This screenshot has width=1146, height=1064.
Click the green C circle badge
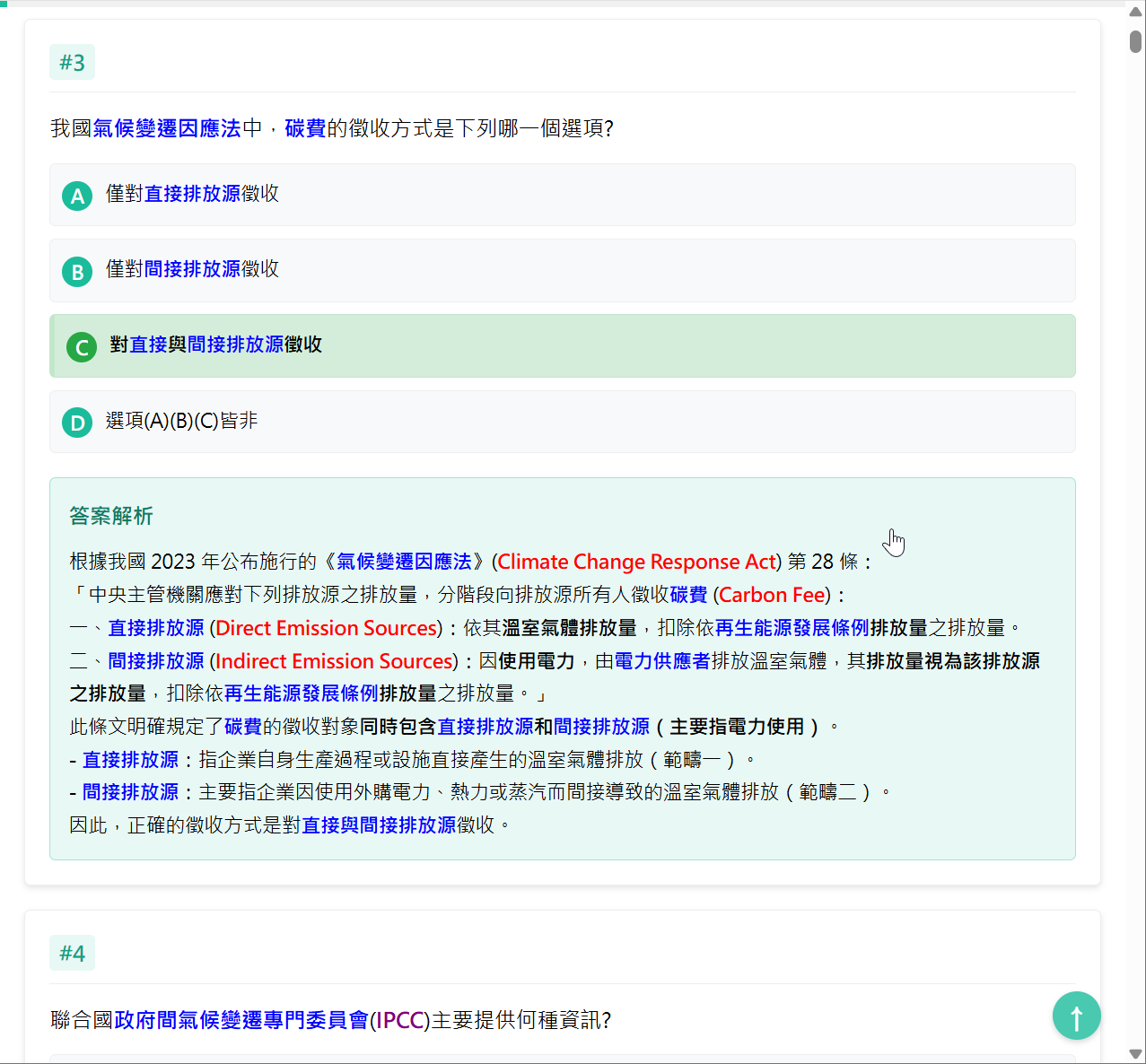click(82, 347)
